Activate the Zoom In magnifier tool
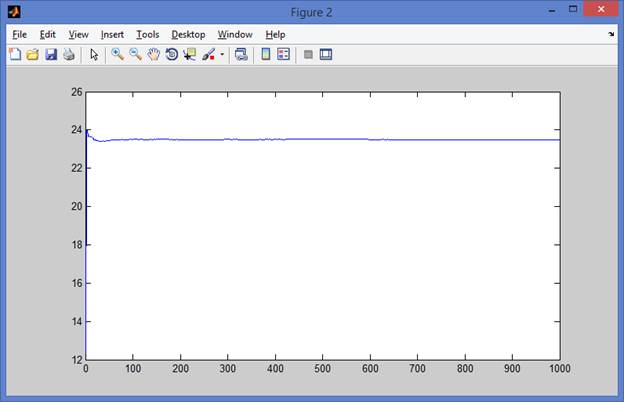The width and height of the screenshot is (624, 402). click(x=117, y=54)
